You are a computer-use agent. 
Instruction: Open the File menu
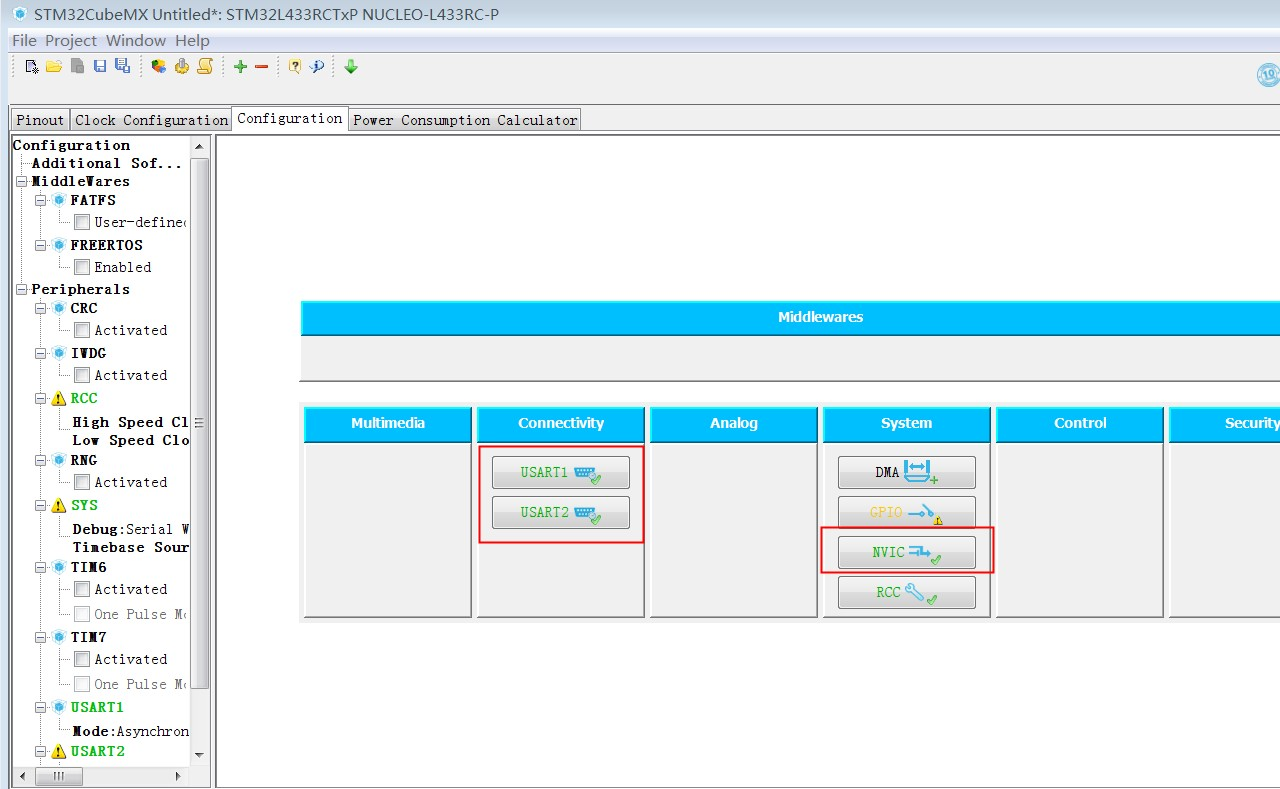point(24,40)
